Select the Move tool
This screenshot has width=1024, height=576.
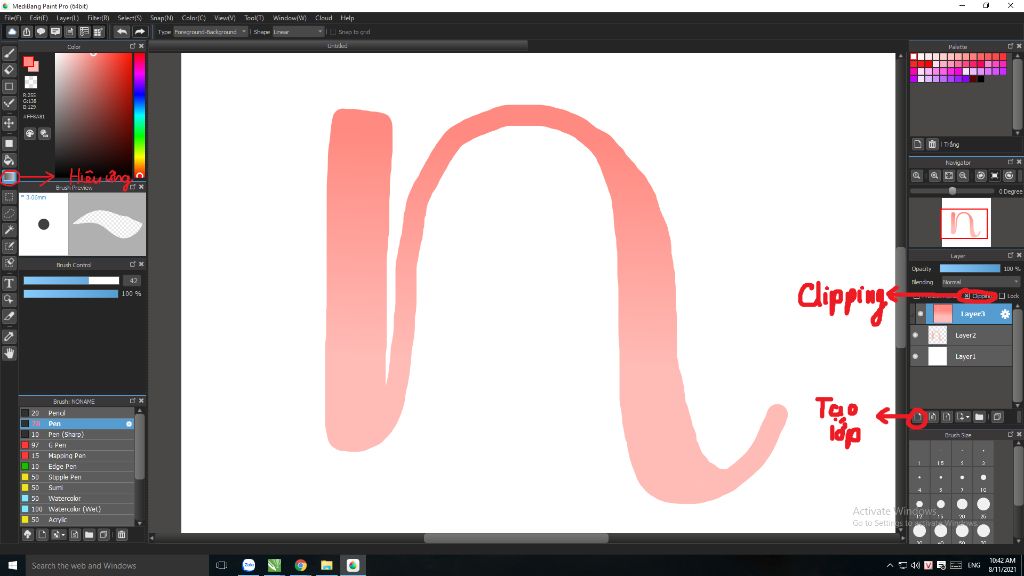point(9,123)
